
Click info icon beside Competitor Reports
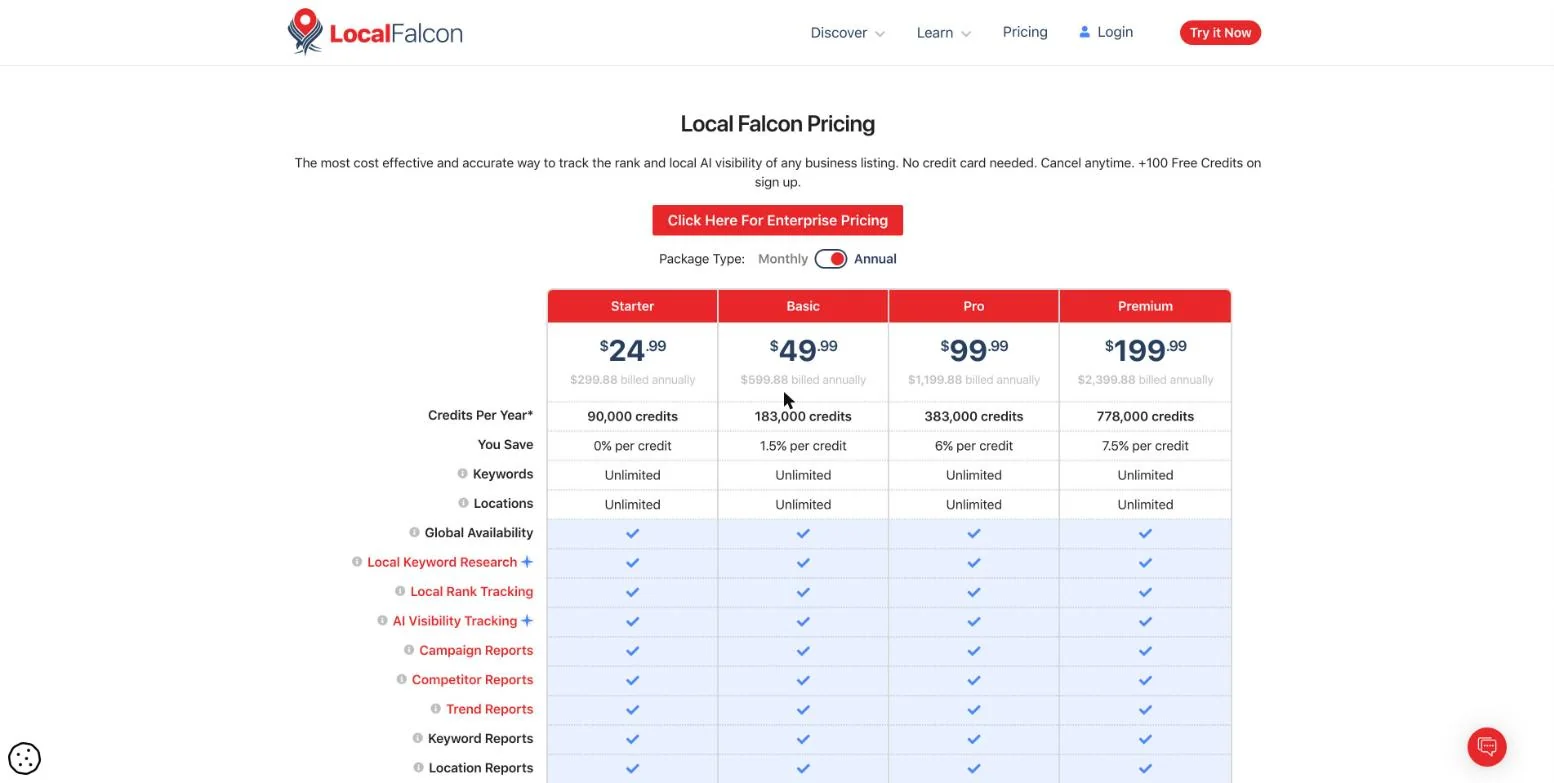click(x=401, y=679)
